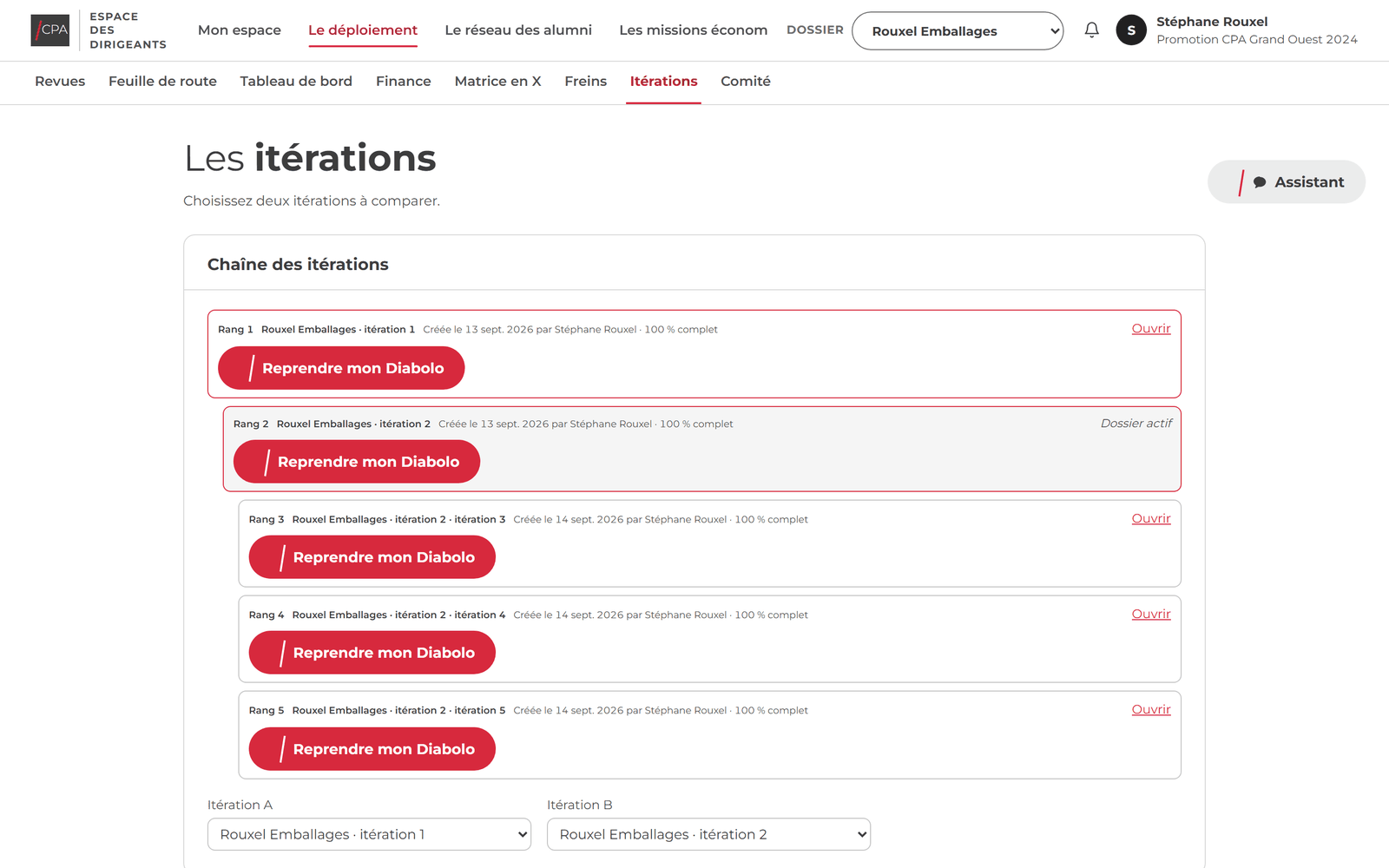Go to Le déploiement
Screen dimensions: 1389x868
tap(363, 30)
